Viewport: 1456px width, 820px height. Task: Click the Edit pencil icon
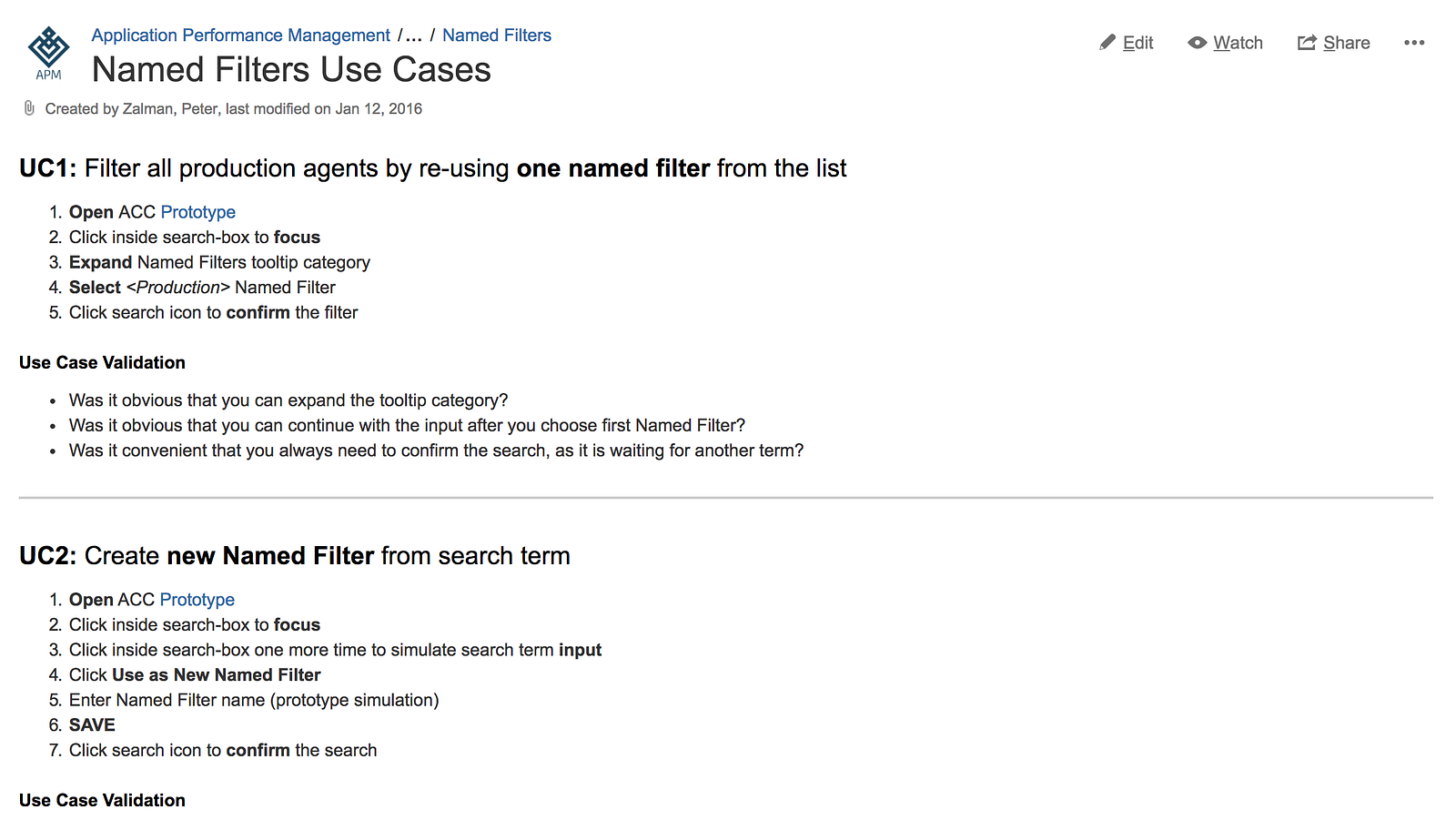(x=1107, y=43)
